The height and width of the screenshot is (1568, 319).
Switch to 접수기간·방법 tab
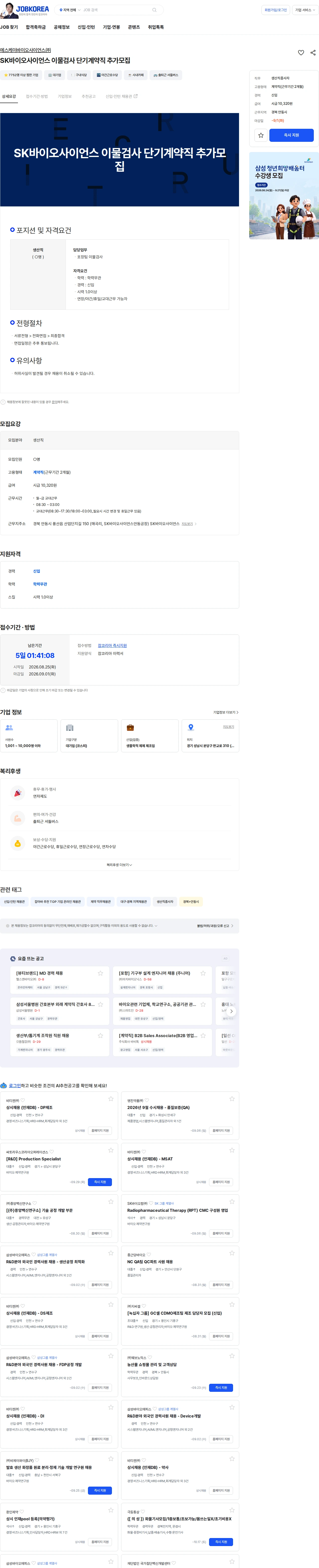36,96
